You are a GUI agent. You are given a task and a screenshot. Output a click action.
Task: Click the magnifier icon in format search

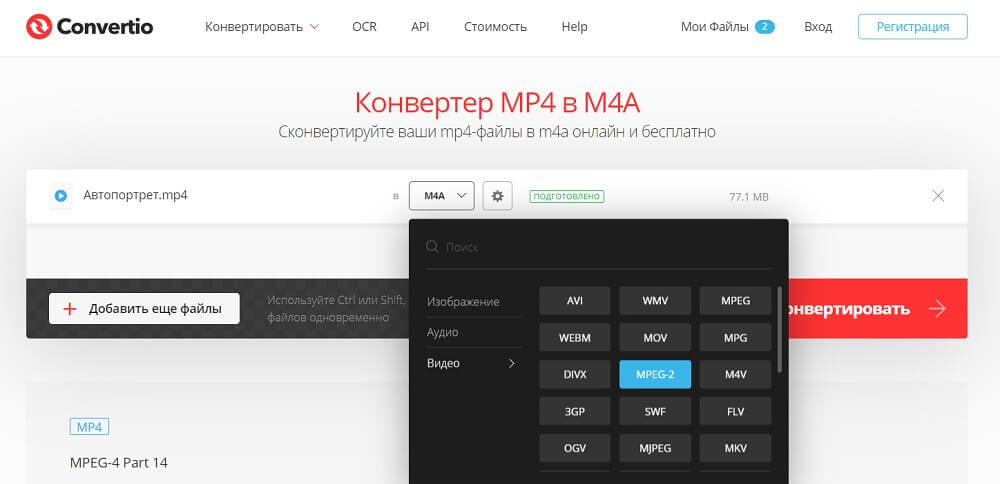[432, 247]
